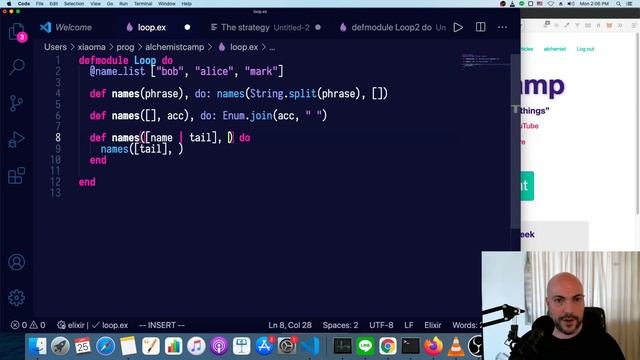
Task: Click Enum.join on line 6
Action: coord(247,116)
